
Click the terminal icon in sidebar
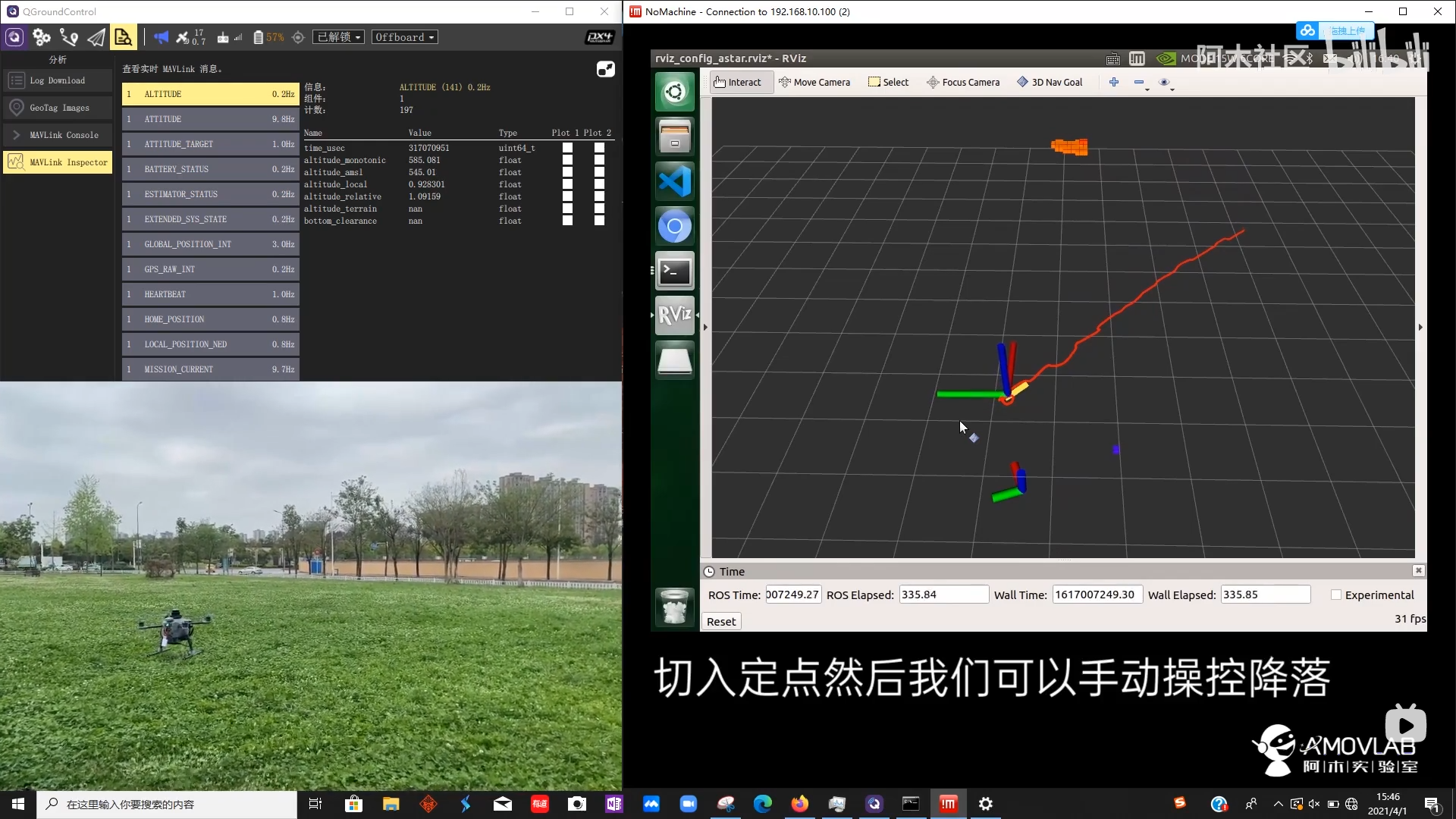coord(676,270)
